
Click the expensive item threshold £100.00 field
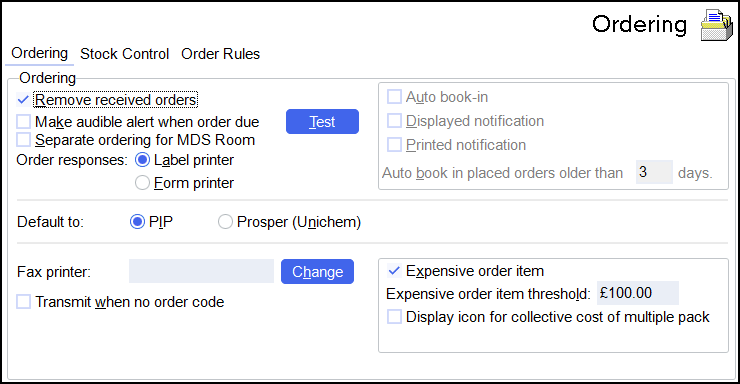[638, 293]
